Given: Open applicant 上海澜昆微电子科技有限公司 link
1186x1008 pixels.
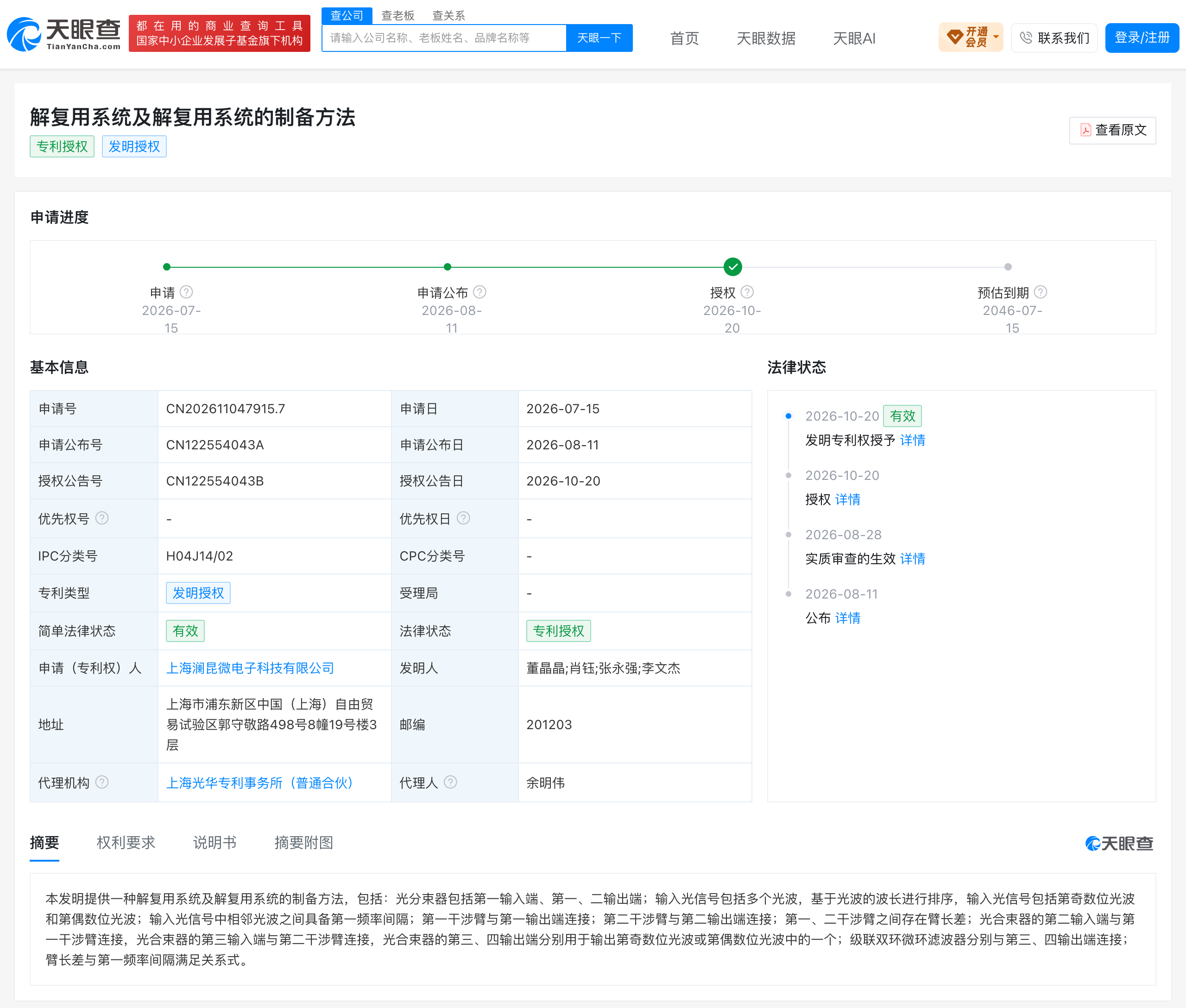Looking at the screenshot, I should (250, 668).
